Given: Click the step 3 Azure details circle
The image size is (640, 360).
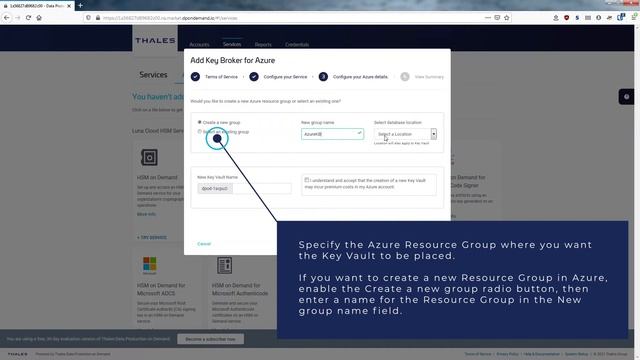Looking at the screenshot, I should pos(323,76).
